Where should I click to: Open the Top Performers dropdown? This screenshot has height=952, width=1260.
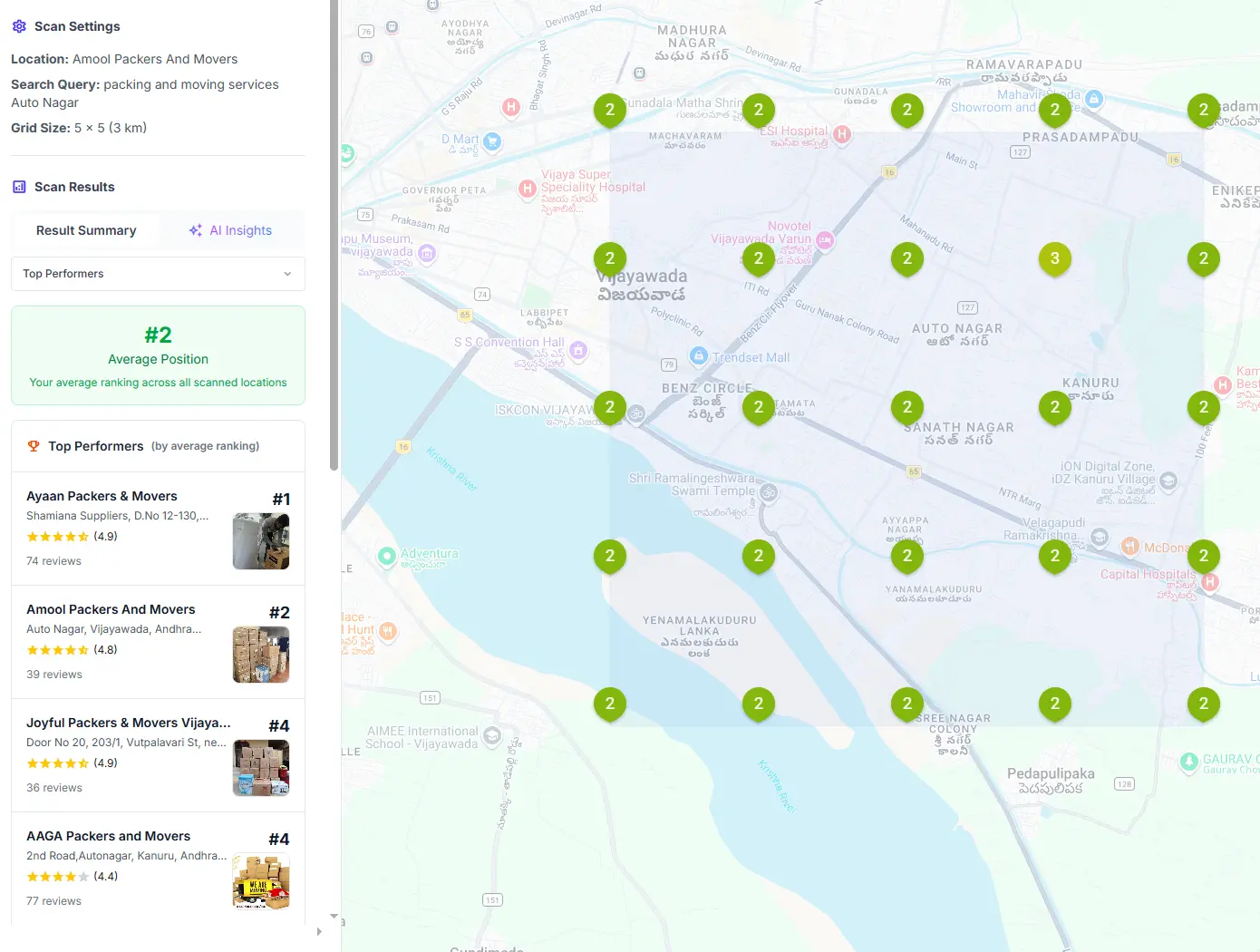coord(158,274)
